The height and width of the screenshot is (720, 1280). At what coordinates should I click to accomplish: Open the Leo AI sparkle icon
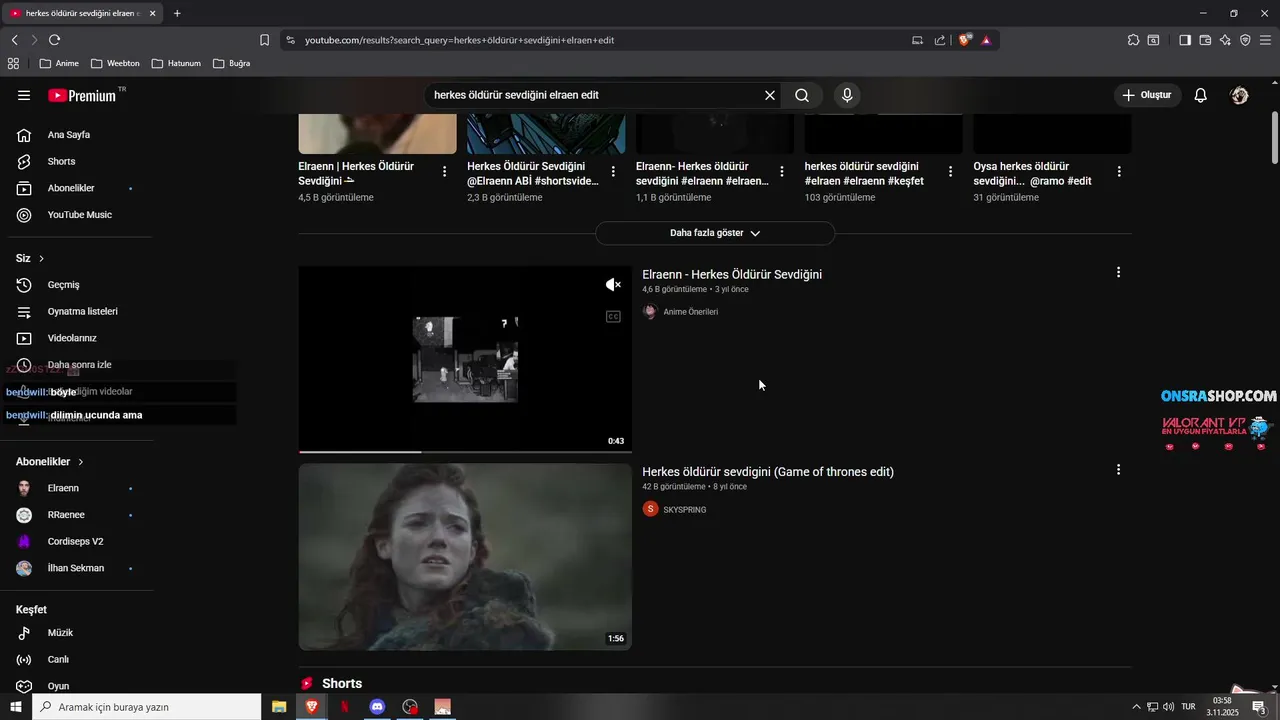pos(1225,40)
